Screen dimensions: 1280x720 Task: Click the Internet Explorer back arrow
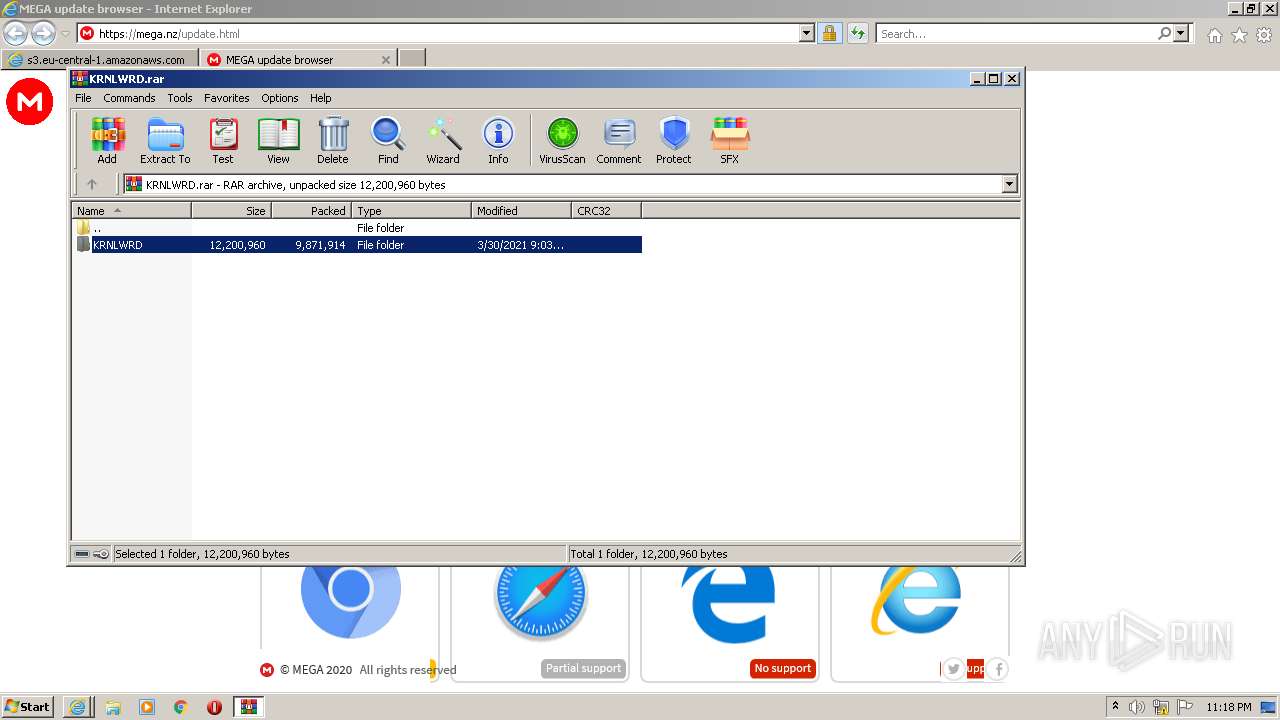[x=15, y=33]
